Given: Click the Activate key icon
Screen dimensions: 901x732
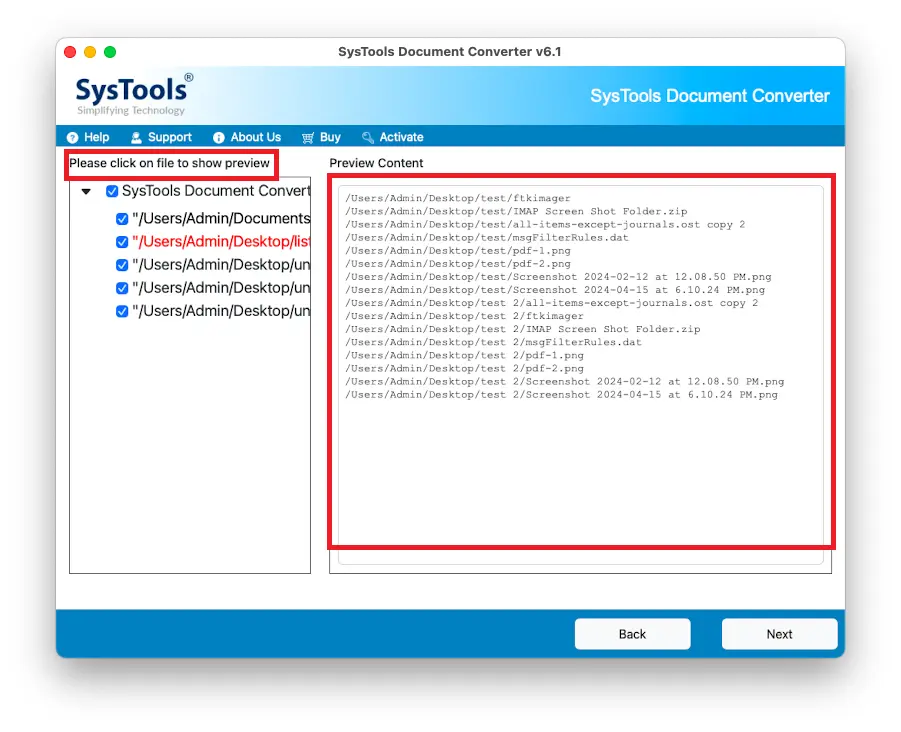Looking at the screenshot, I should (368, 137).
